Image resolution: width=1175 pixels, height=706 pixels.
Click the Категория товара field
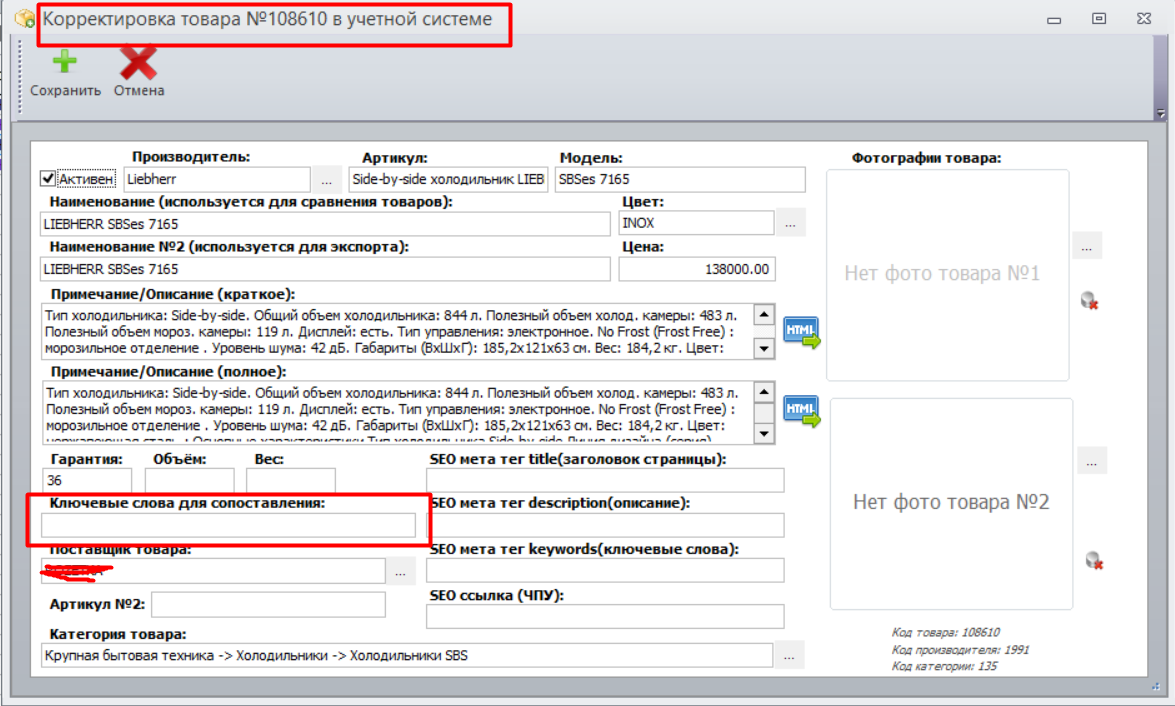click(x=407, y=656)
